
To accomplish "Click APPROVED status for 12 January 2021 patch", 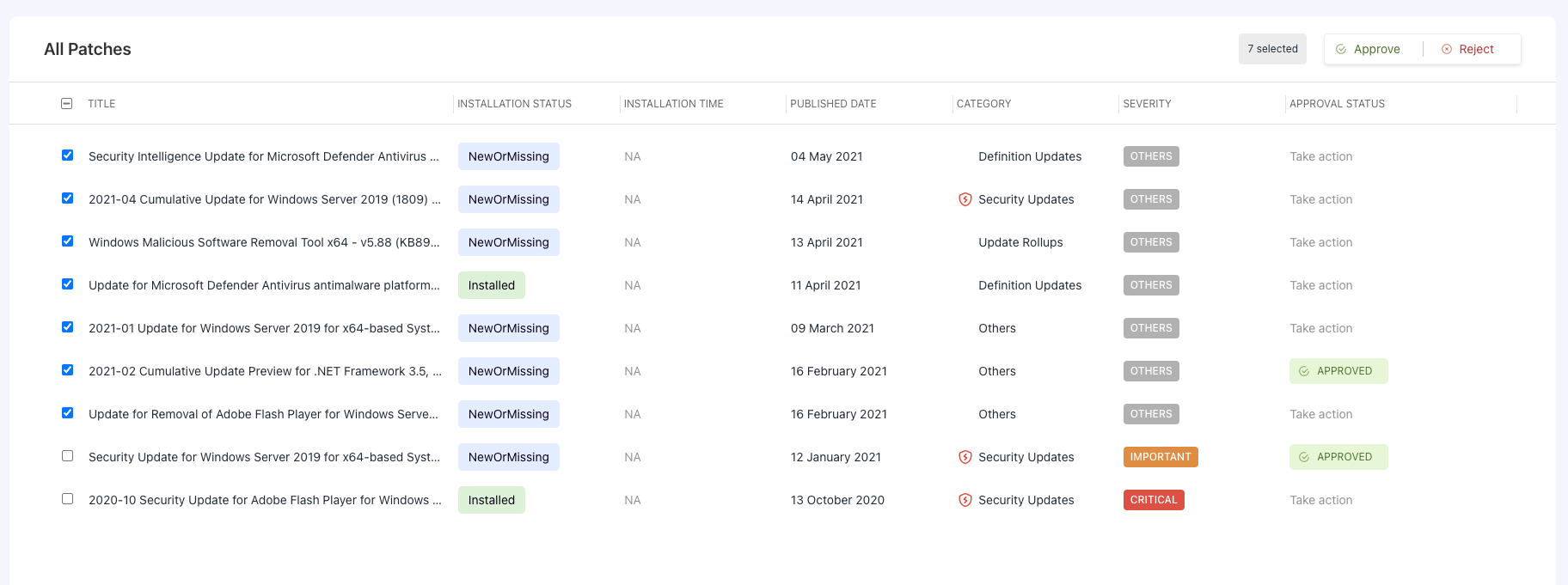I will [x=1338, y=457].
